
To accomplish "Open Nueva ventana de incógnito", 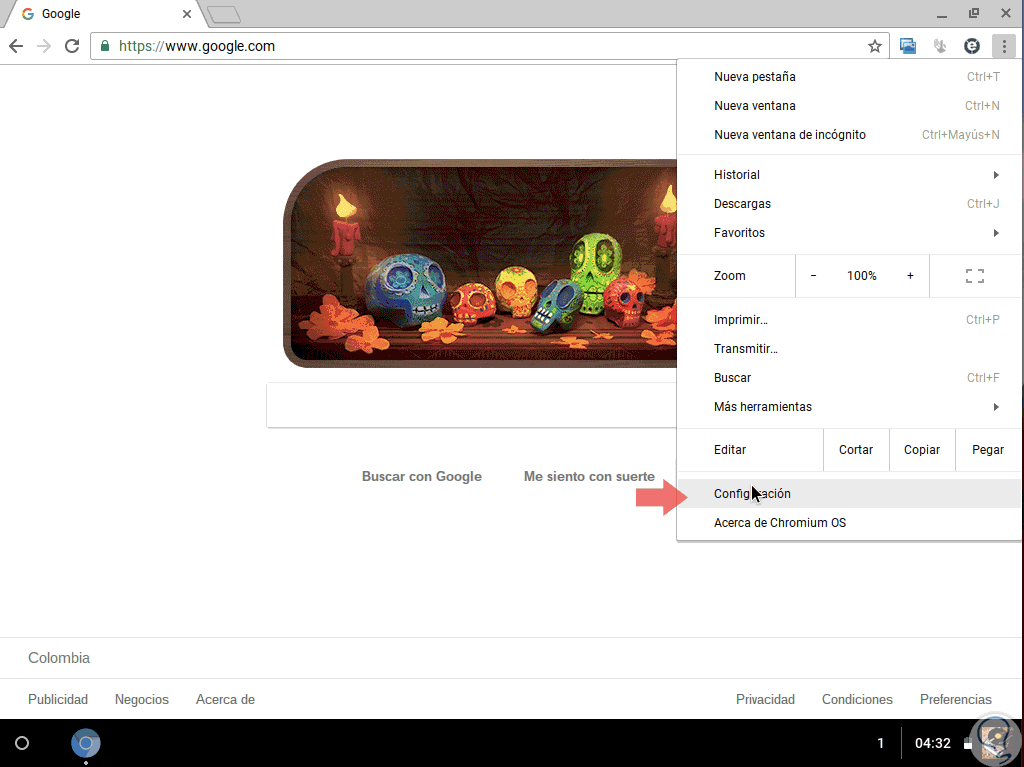I will pos(849,135).
